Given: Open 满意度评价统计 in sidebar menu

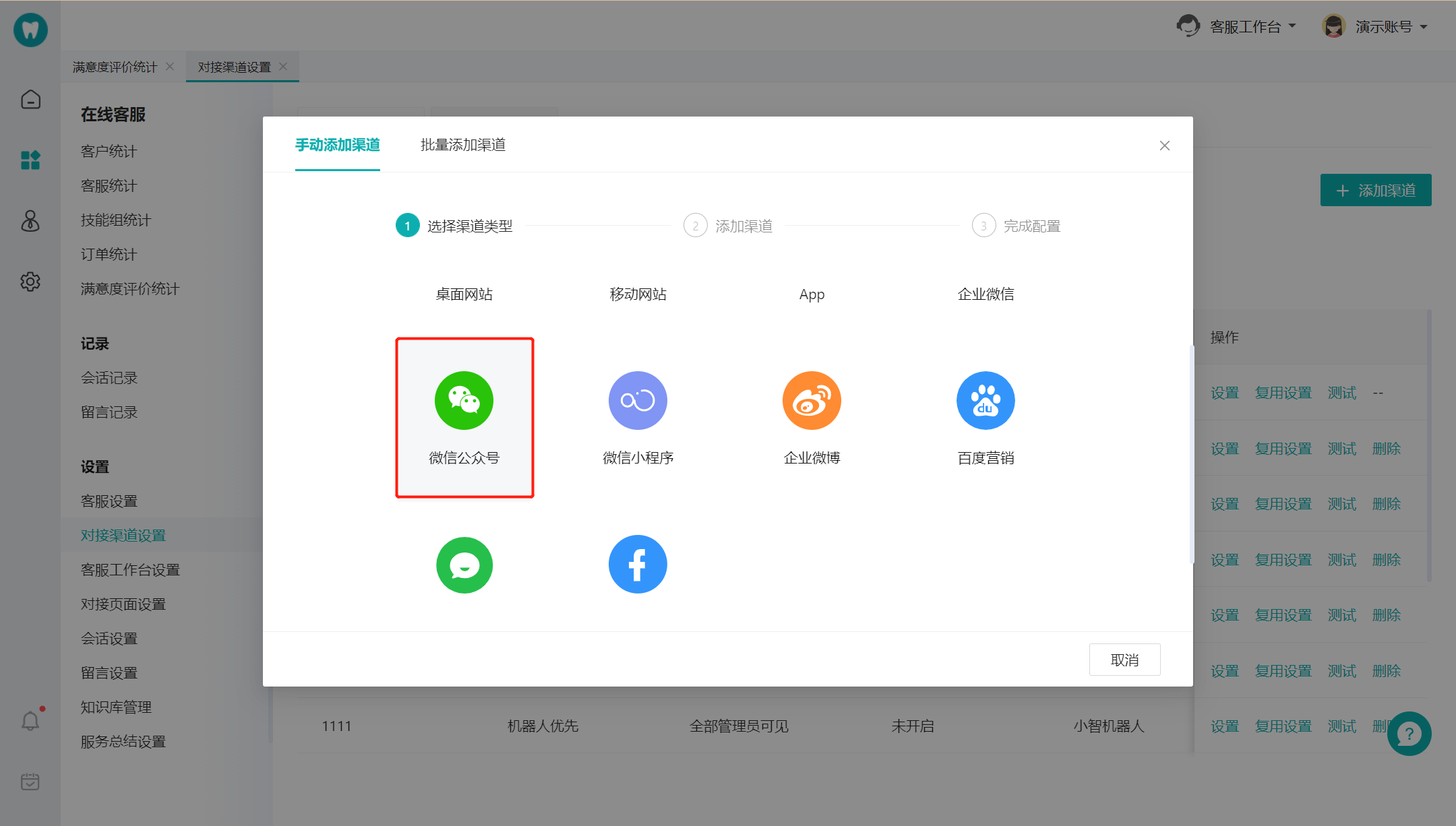Looking at the screenshot, I should [x=130, y=288].
